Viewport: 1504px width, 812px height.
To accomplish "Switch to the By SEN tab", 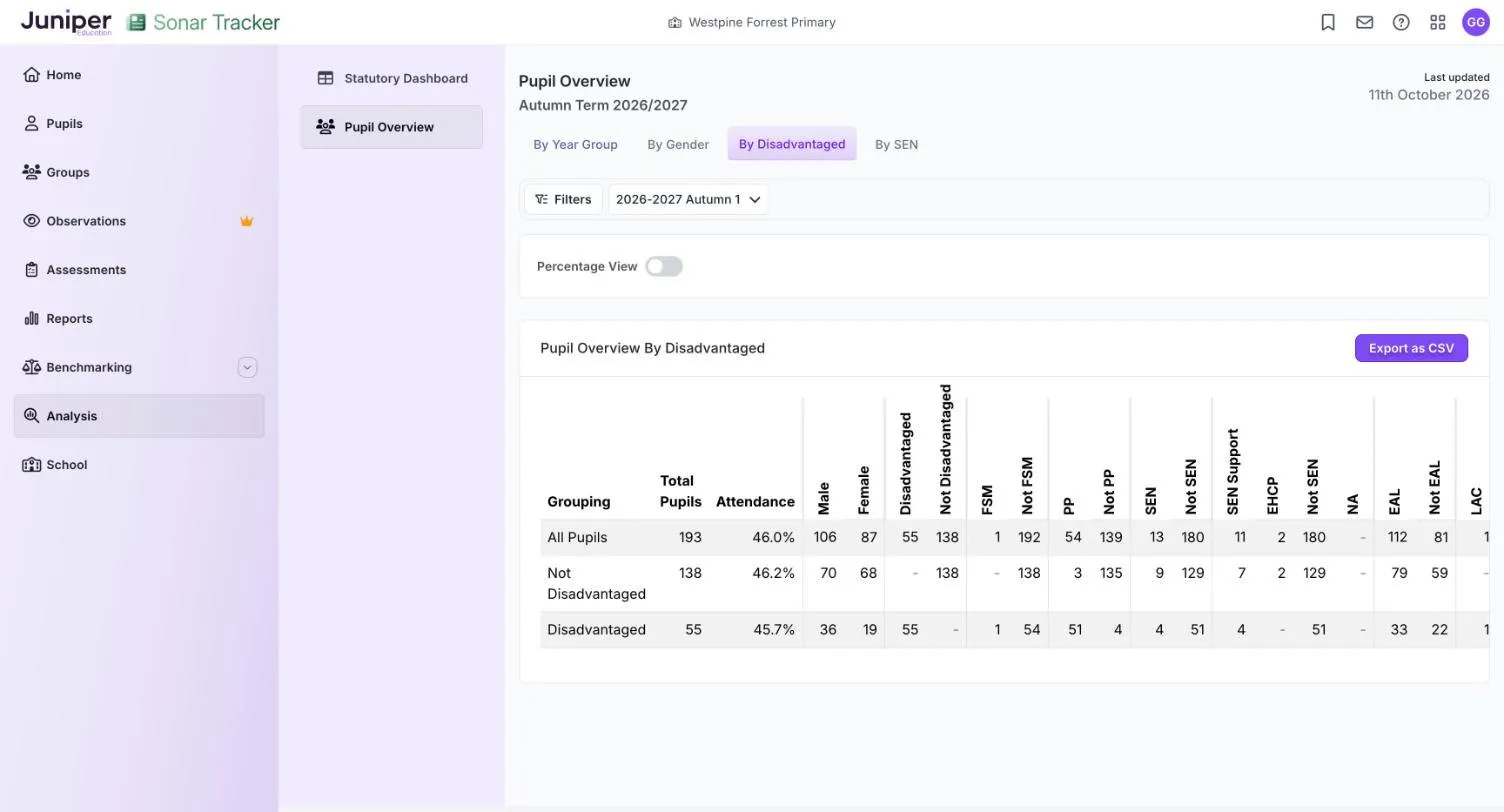I will click(896, 144).
